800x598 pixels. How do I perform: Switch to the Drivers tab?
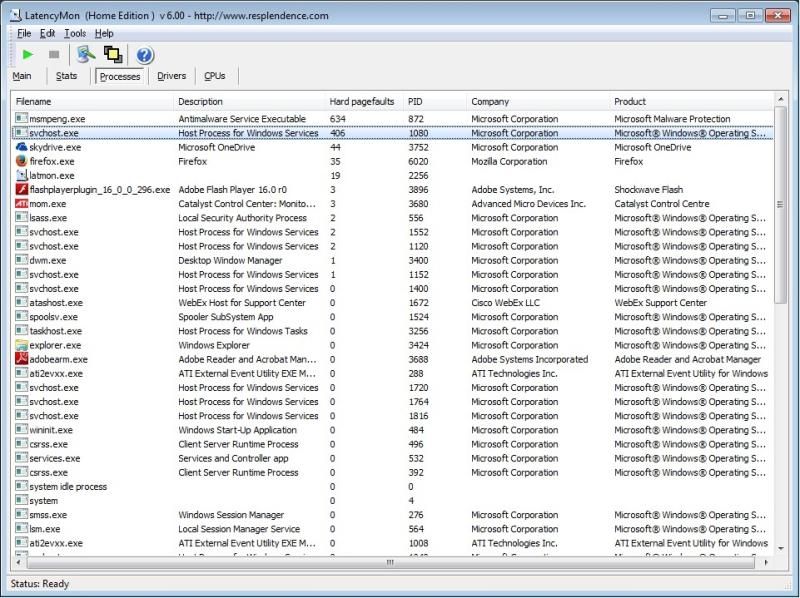[170, 76]
